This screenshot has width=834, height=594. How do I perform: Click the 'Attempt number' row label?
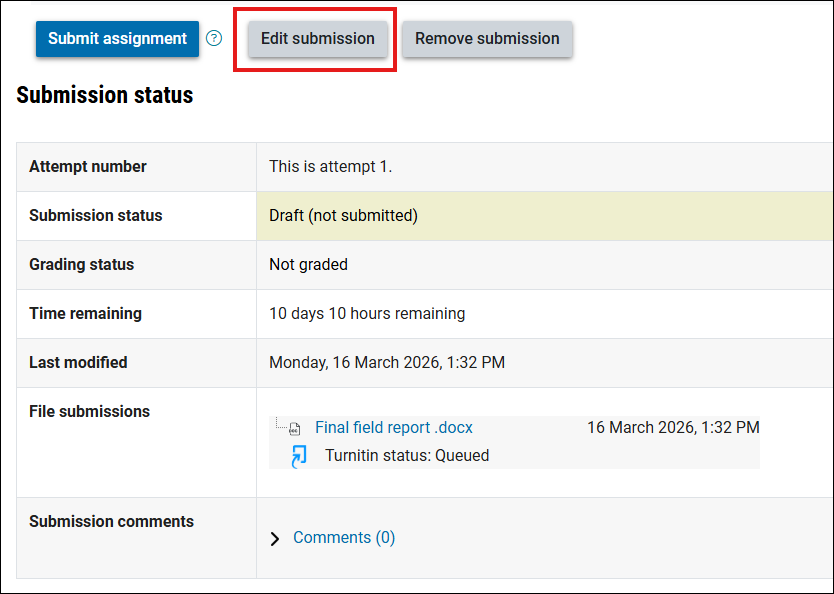(88, 166)
